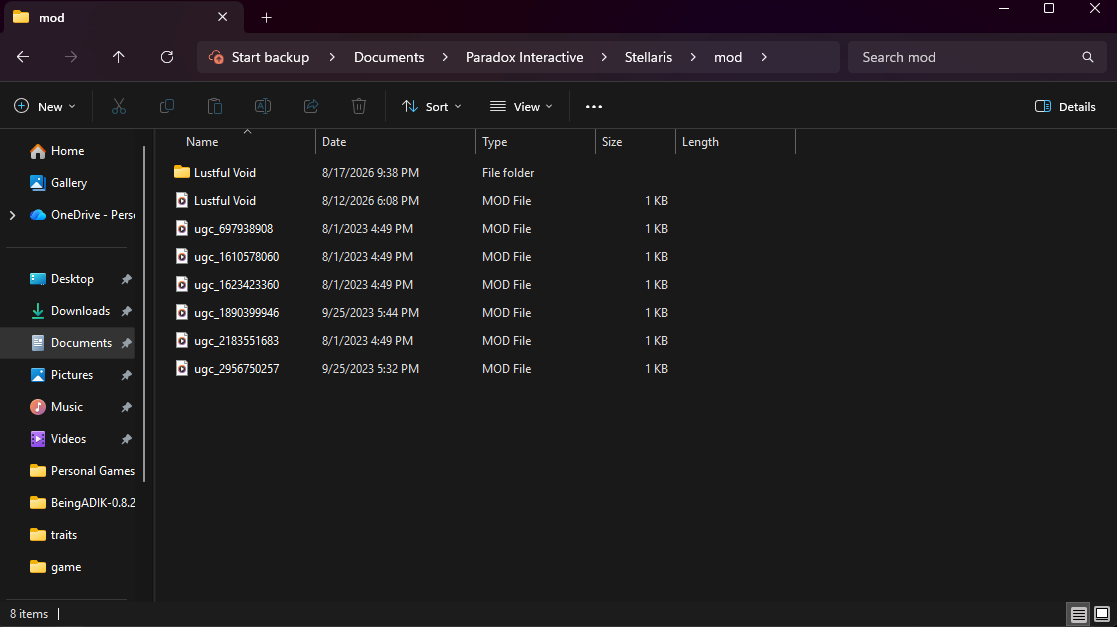The width and height of the screenshot is (1117, 627).
Task: Open OneDrive - Personal in sidebar
Action: pos(82,215)
